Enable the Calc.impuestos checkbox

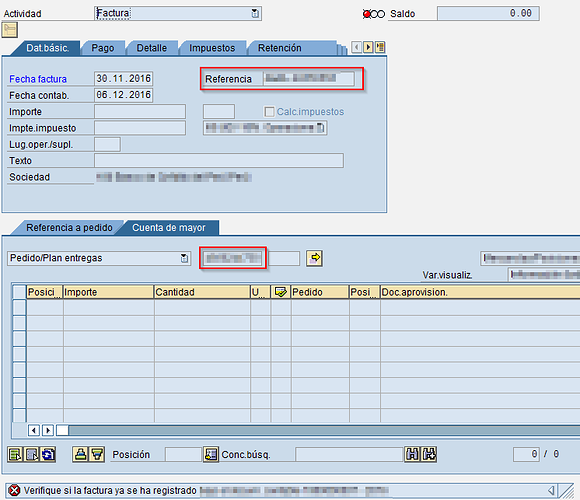[269, 111]
